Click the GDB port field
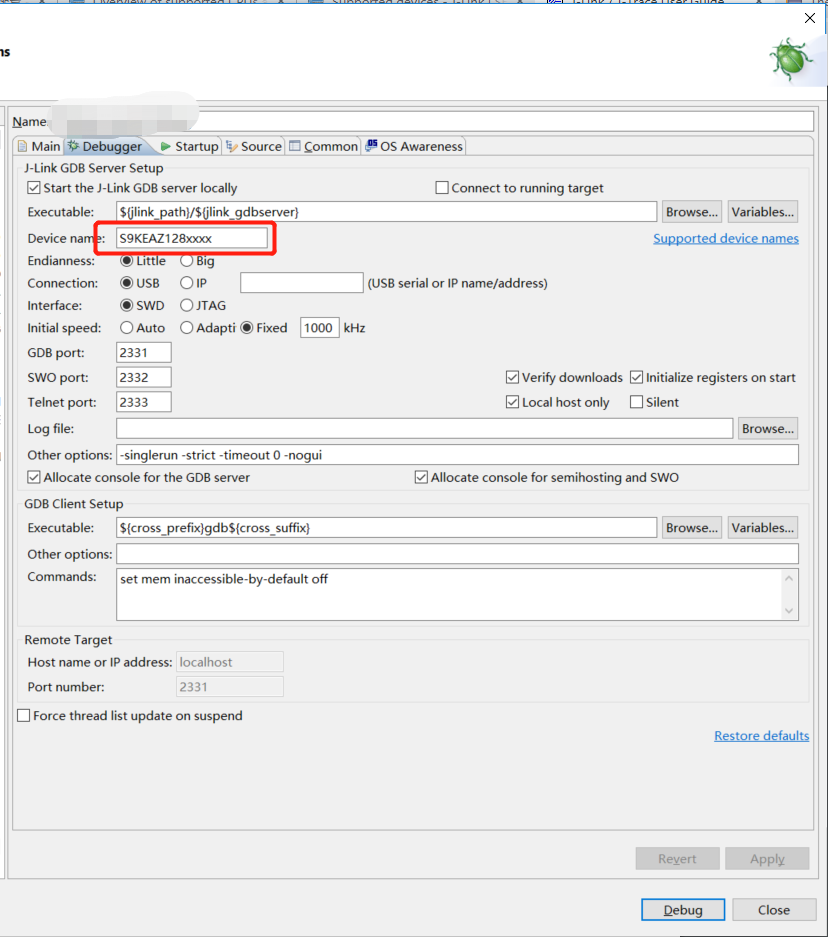 point(143,353)
